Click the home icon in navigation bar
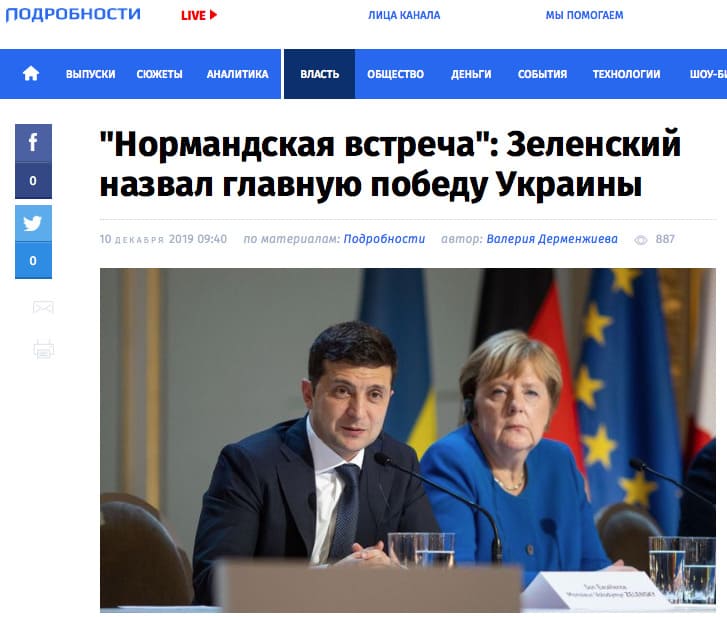This screenshot has width=727, height=617. pyautogui.click(x=31, y=74)
